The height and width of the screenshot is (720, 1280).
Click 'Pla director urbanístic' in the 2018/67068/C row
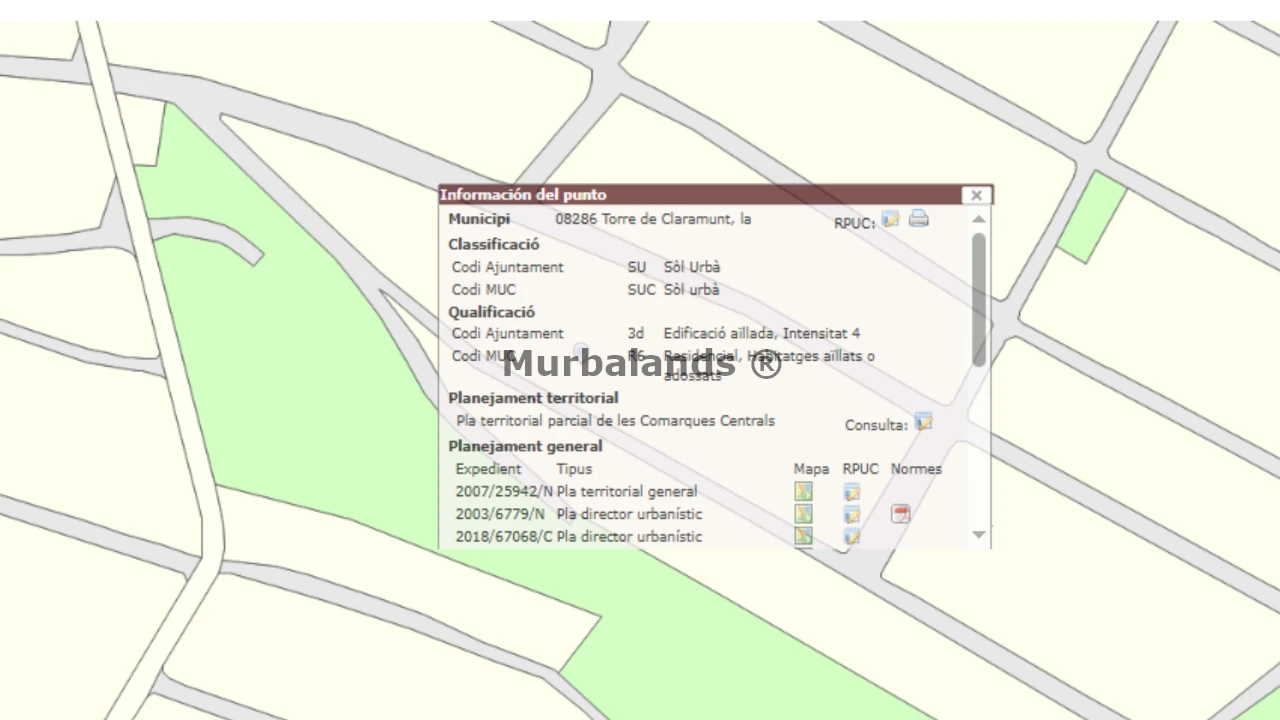(630, 537)
